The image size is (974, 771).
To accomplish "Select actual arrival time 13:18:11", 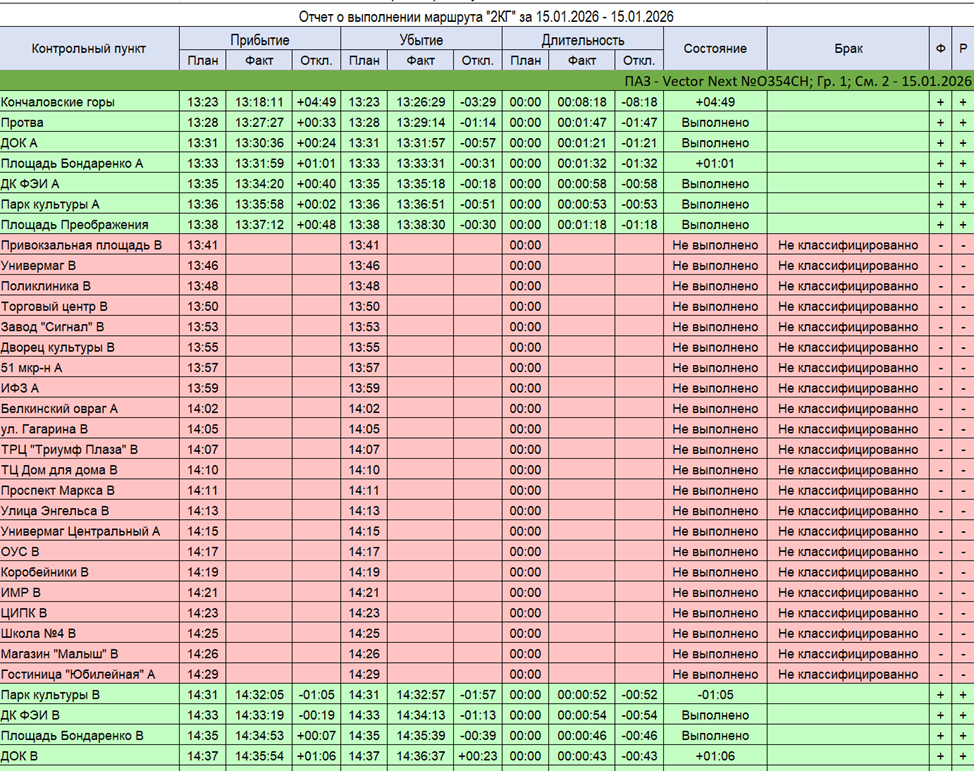I will coord(259,102).
